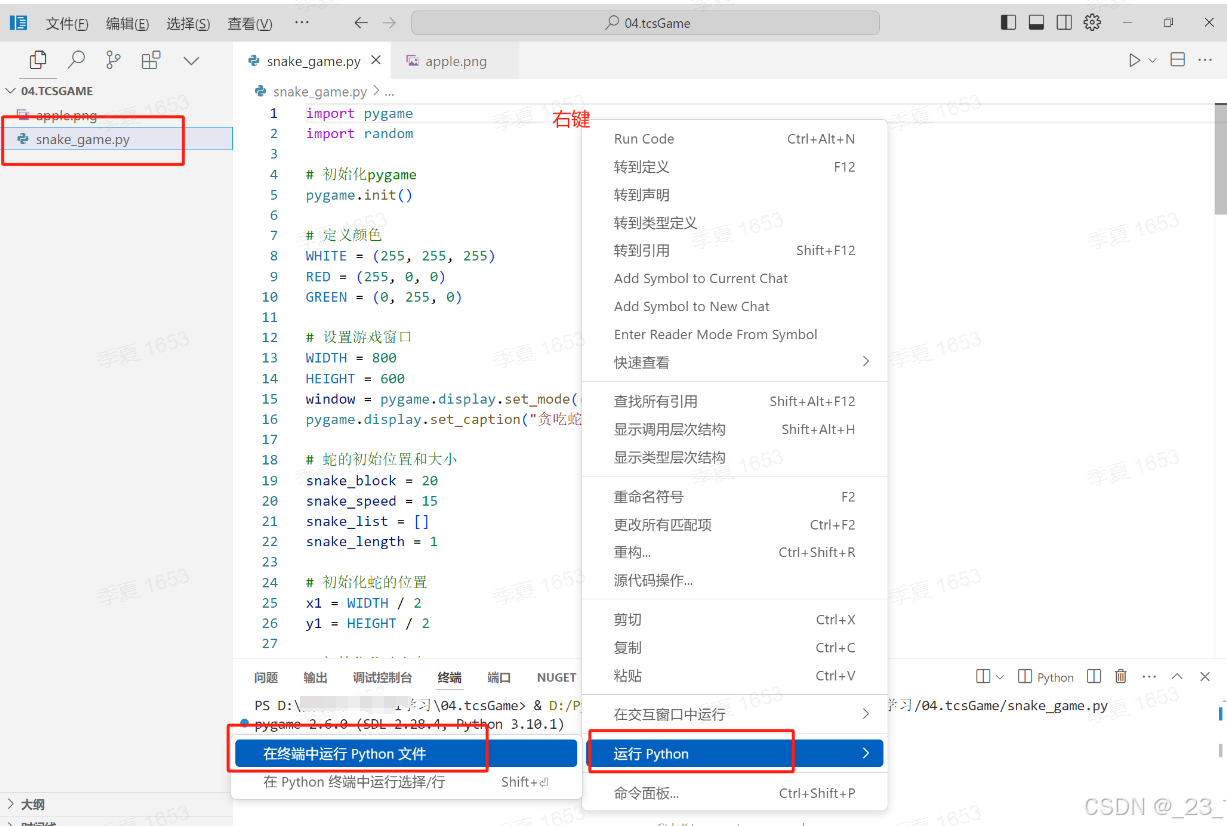Click the Run Python file play icon
The width and height of the screenshot is (1227, 826).
1134,60
